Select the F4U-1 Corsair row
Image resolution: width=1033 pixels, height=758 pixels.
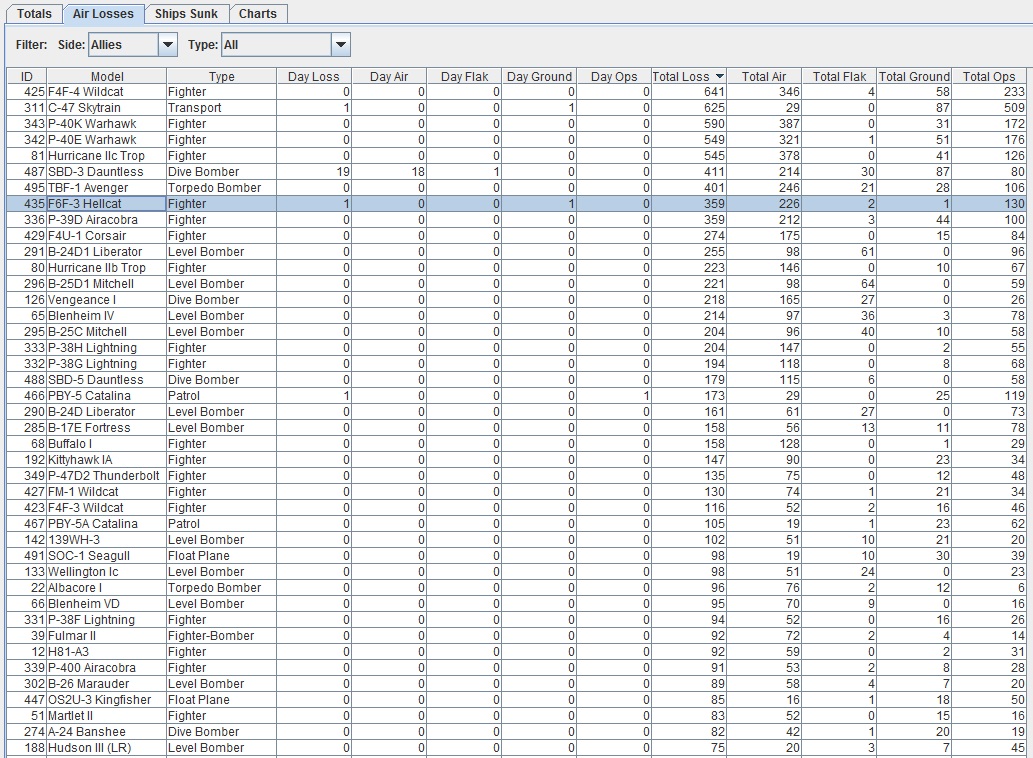pyautogui.click(x=516, y=236)
